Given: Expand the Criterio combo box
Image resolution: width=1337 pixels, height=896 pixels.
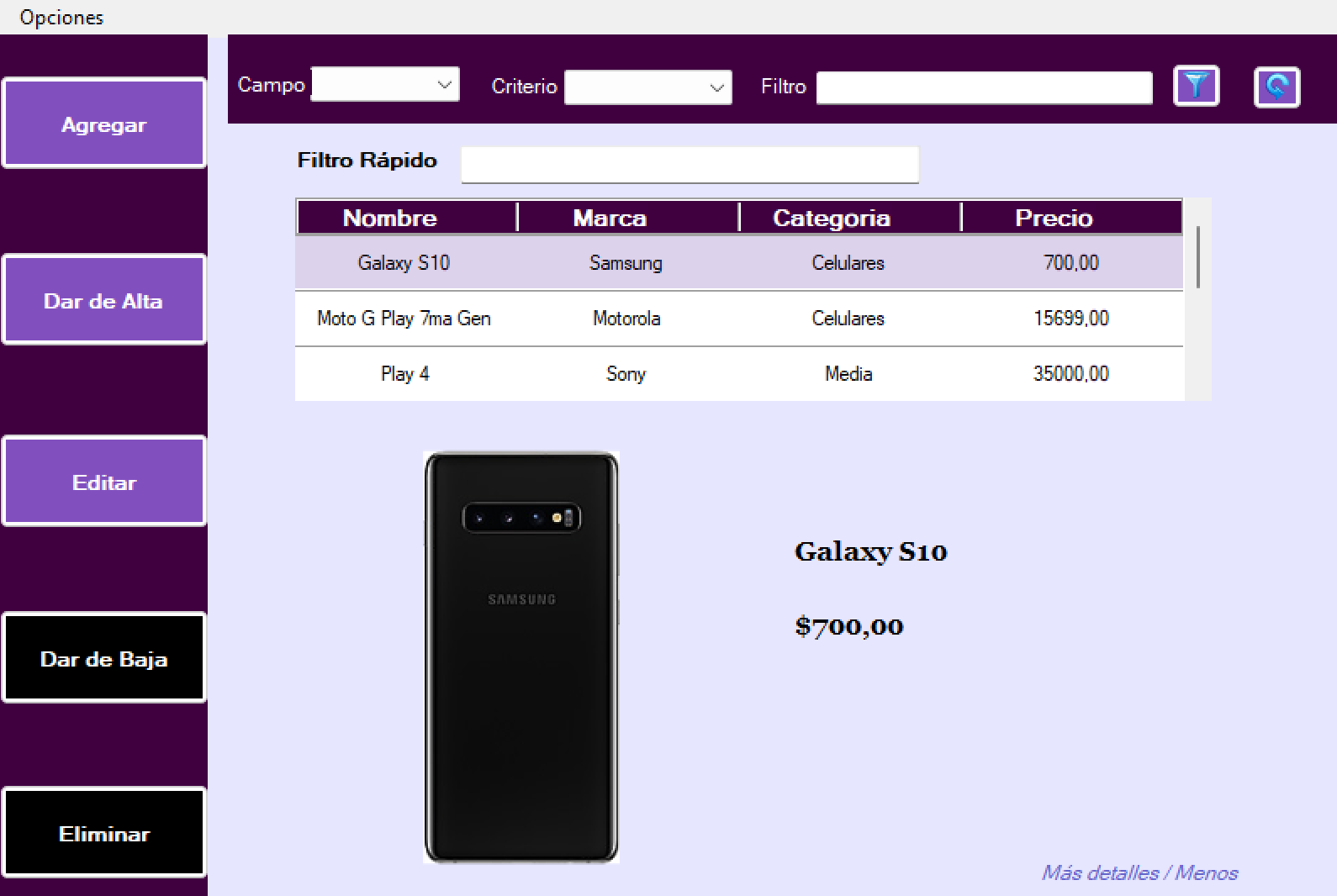Looking at the screenshot, I should [647, 87].
